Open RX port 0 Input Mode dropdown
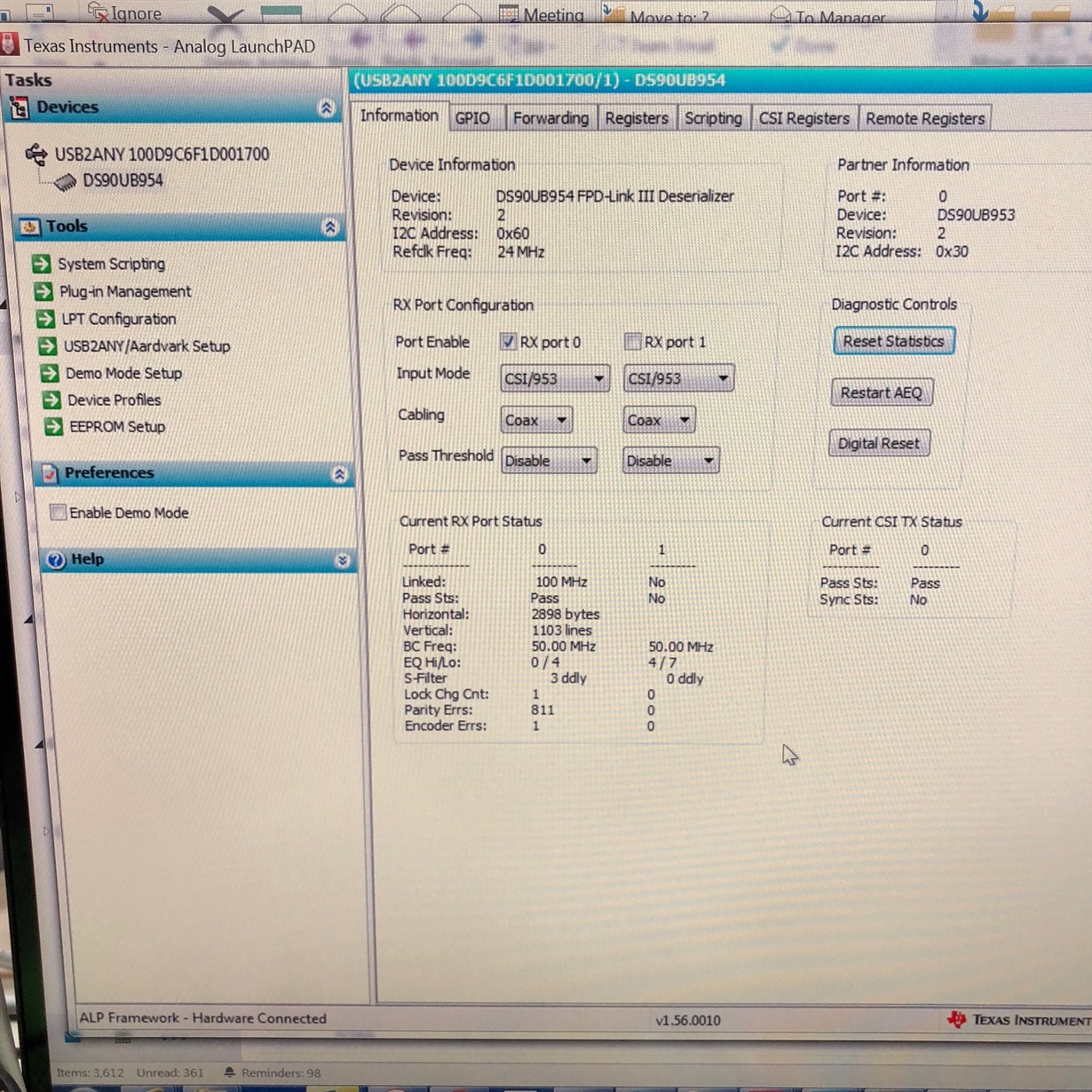Screen dimensions: 1092x1092 click(x=555, y=379)
